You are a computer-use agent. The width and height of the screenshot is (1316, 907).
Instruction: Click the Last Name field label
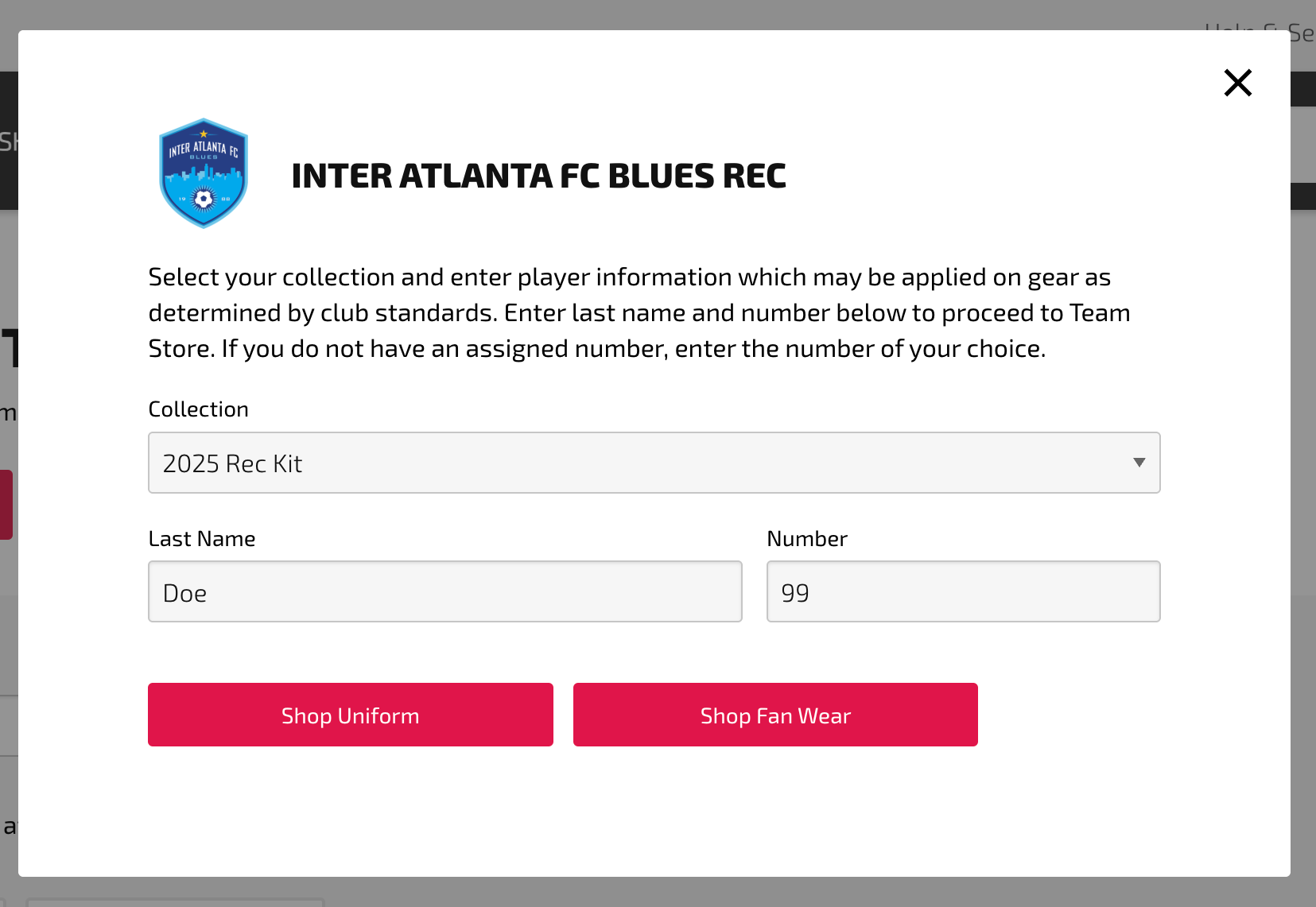coord(202,539)
